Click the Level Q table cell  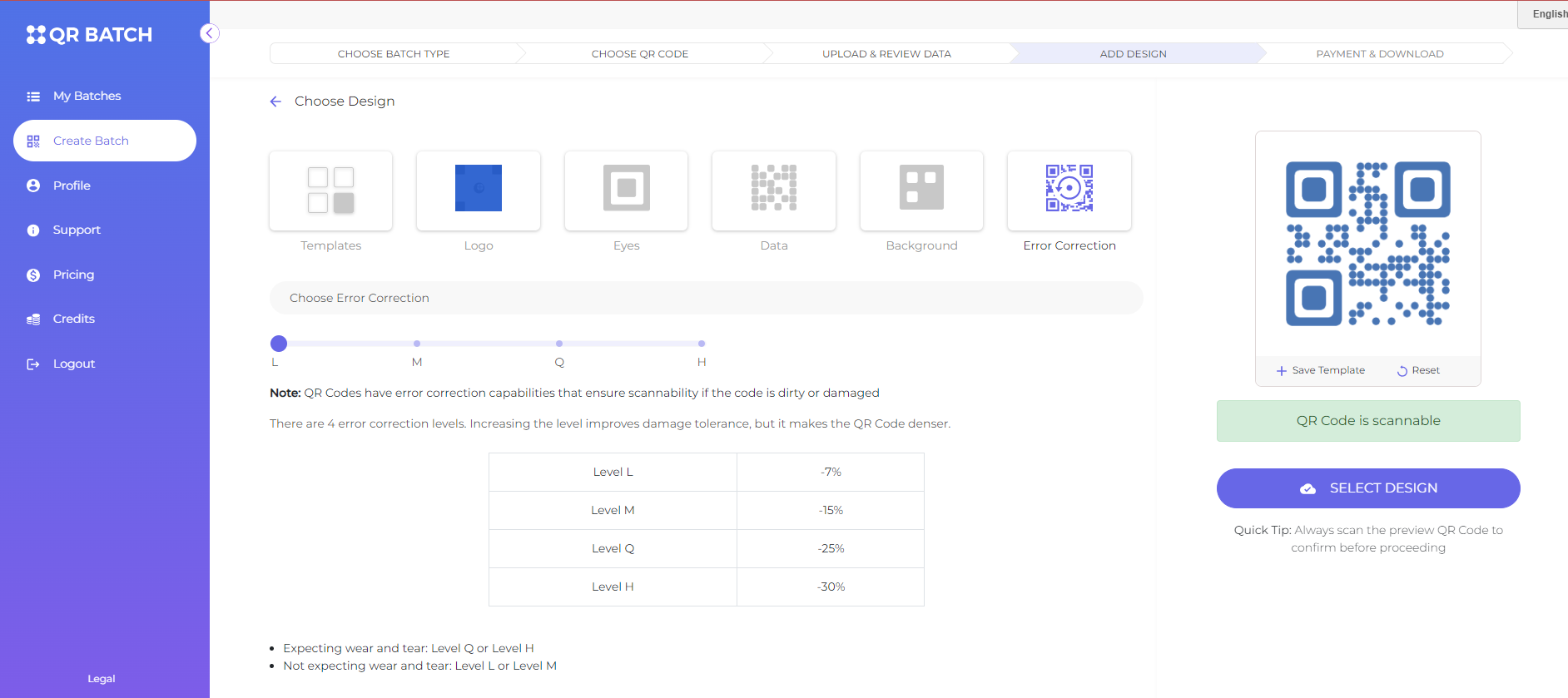click(613, 548)
